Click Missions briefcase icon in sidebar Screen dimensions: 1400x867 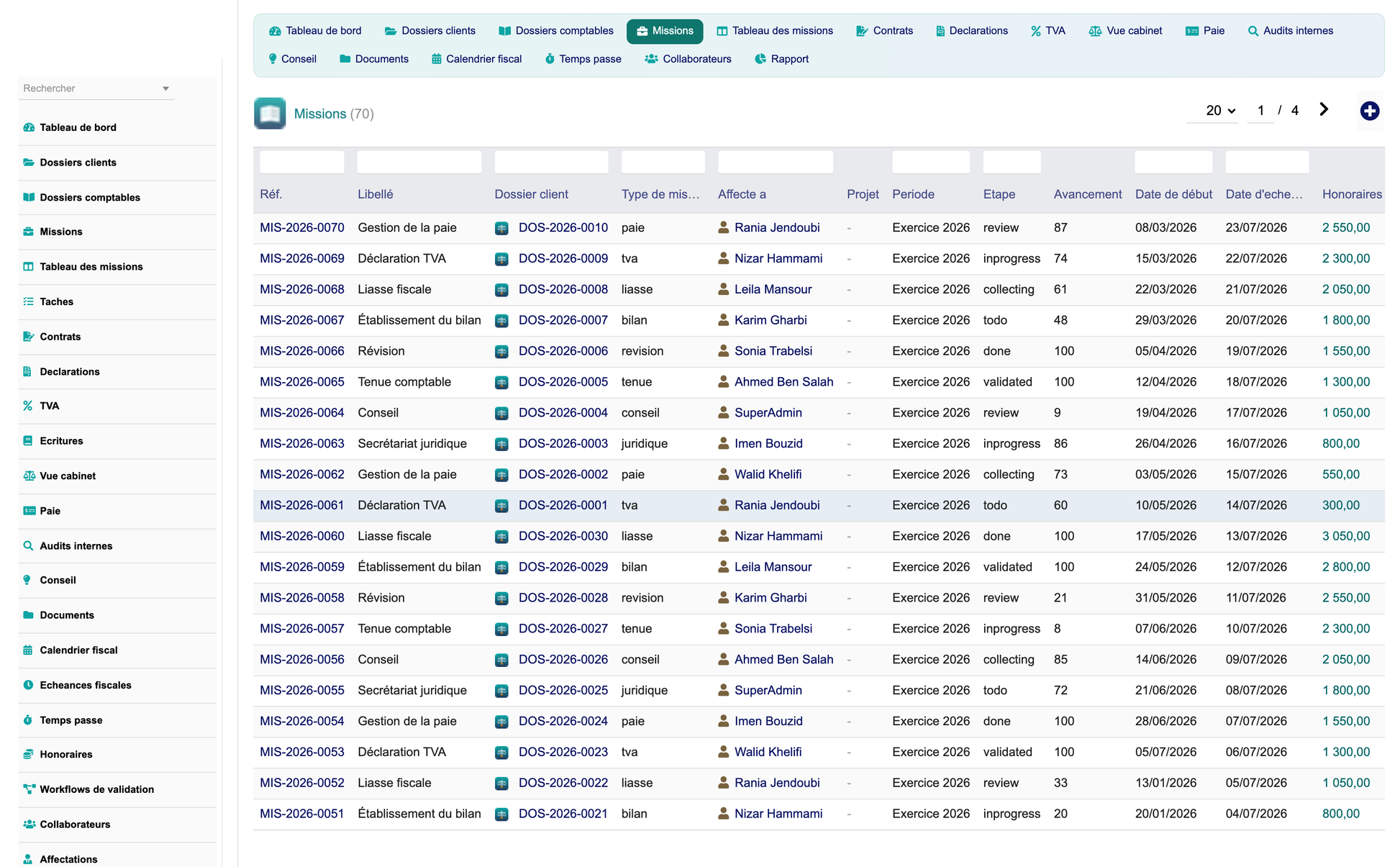(x=29, y=232)
